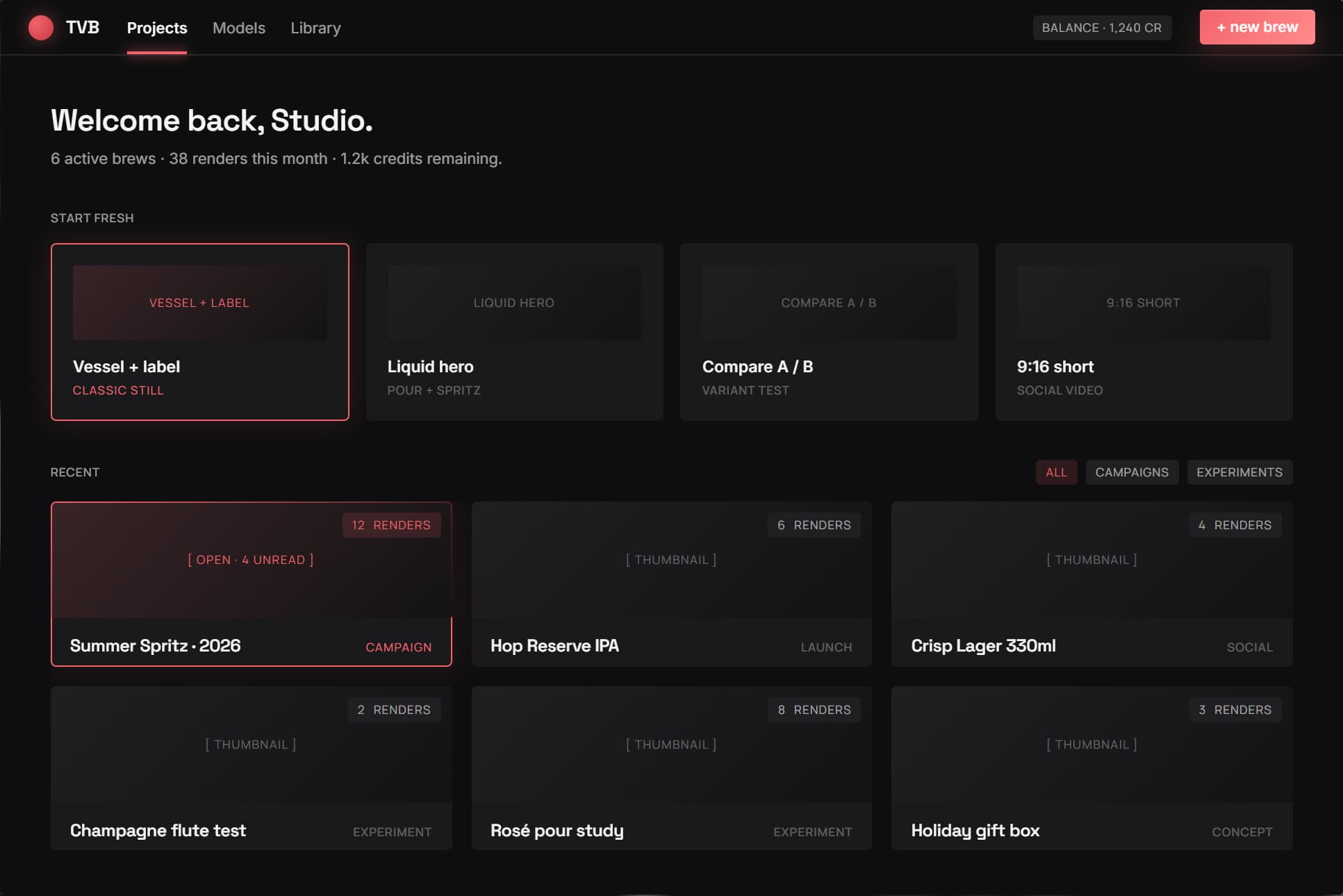
Task: Click the SOCIAL tag on Crisp Lager
Action: click(x=1249, y=647)
